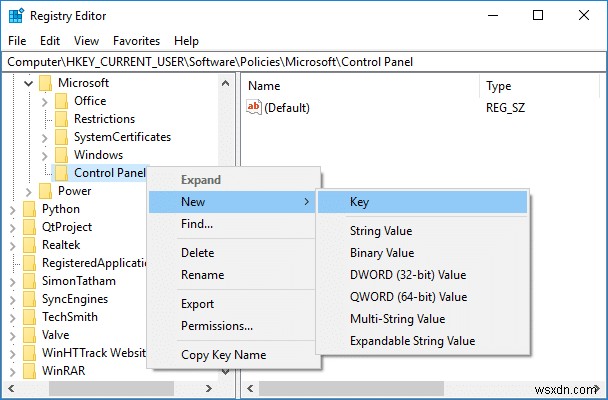Viewport: 608px width, 400px height.
Task: Select Copy Key Name entry
Action: pyautogui.click(x=223, y=355)
